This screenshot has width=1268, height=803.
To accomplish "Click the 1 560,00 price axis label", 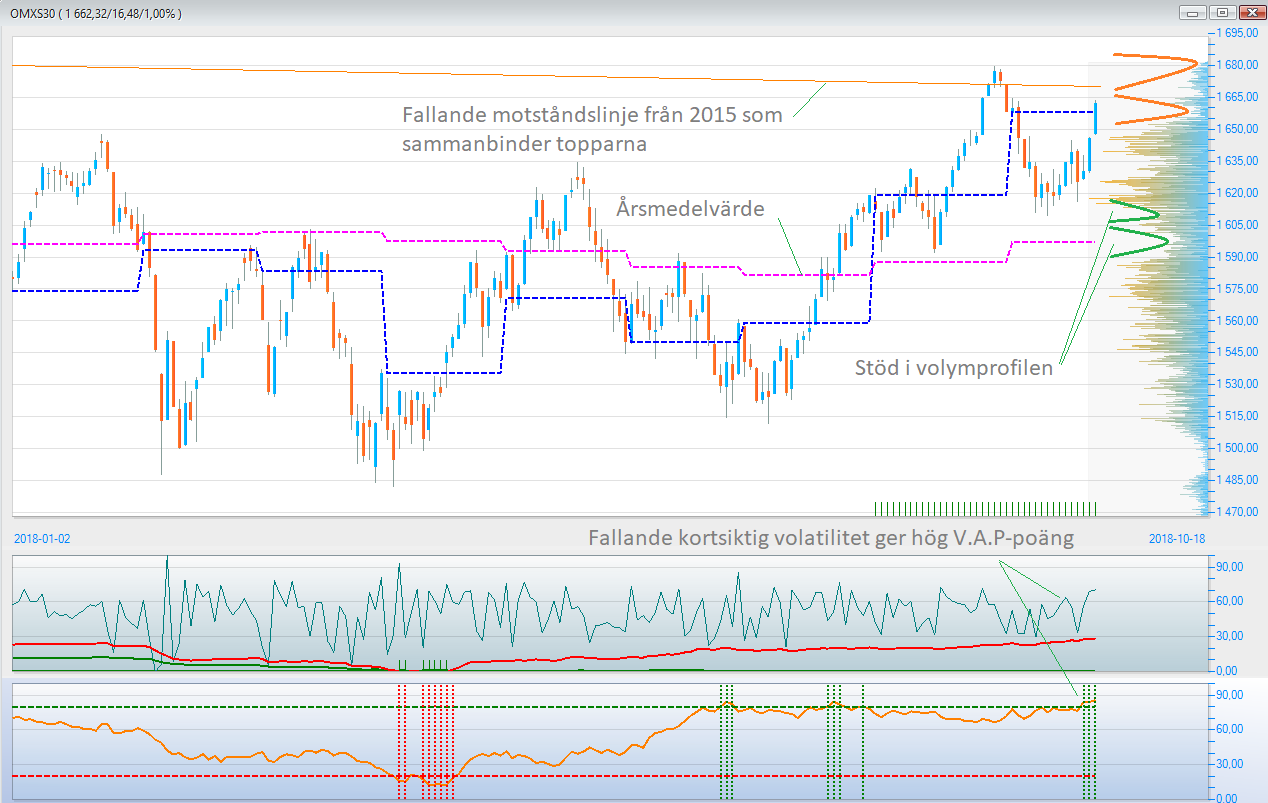I will [1238, 321].
